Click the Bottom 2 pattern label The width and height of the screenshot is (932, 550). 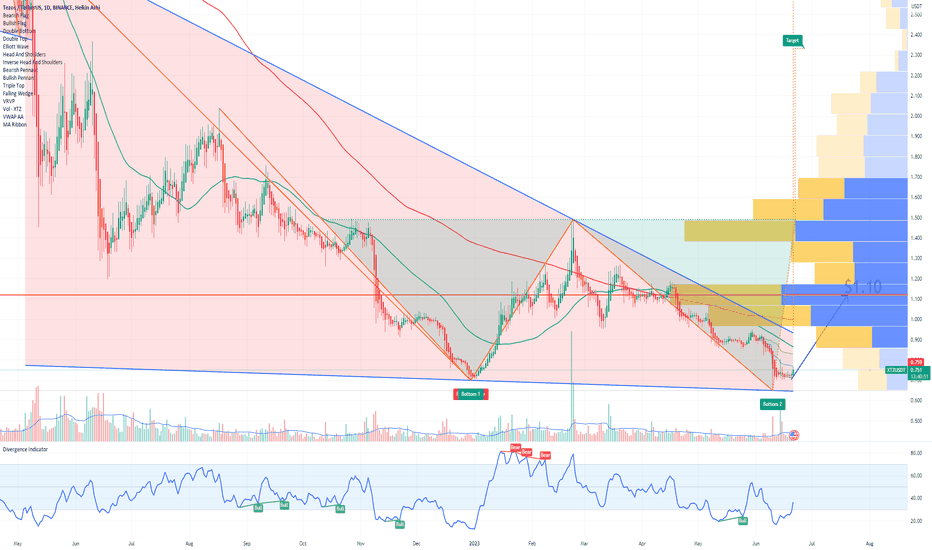click(x=772, y=404)
